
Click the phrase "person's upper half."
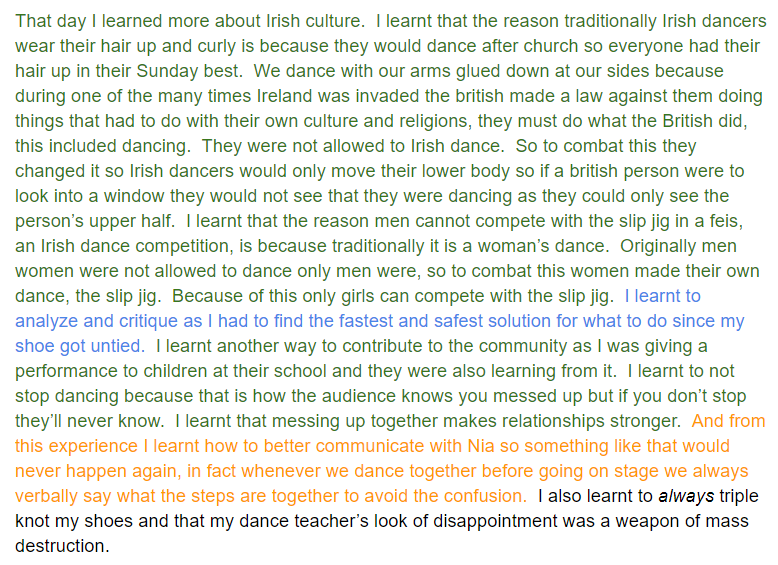coord(95,221)
